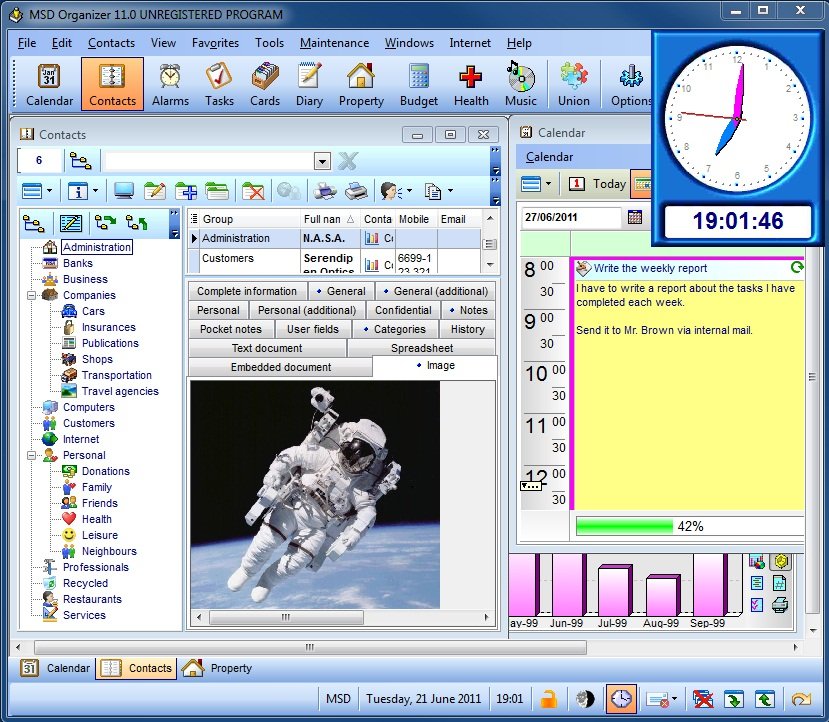
Task: Select the Banks group in tree
Action: (x=78, y=263)
